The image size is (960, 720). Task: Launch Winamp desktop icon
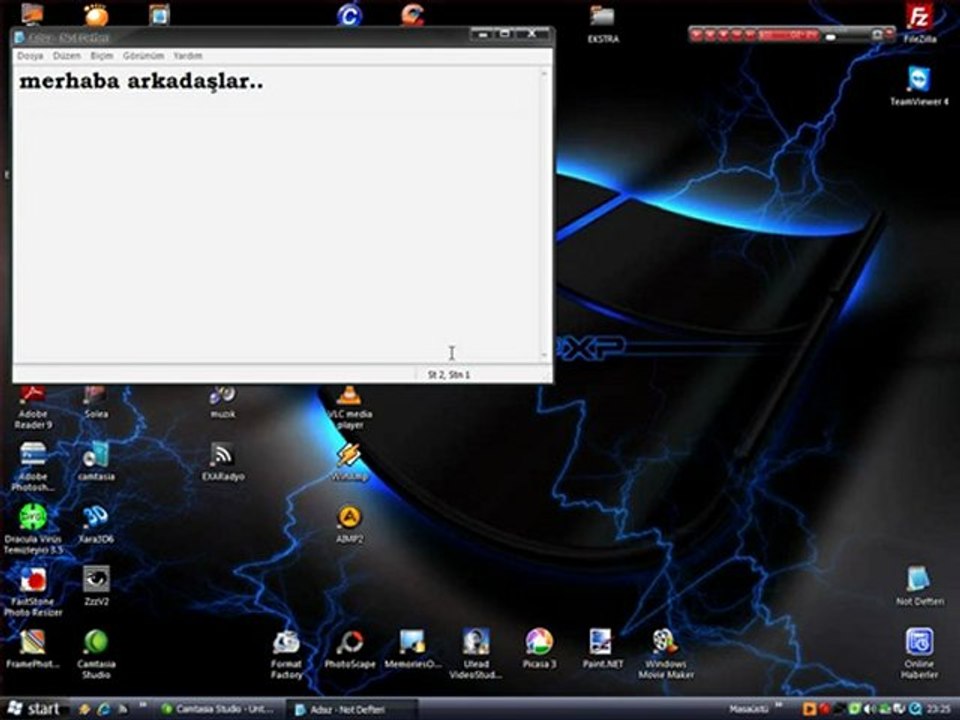tap(349, 462)
